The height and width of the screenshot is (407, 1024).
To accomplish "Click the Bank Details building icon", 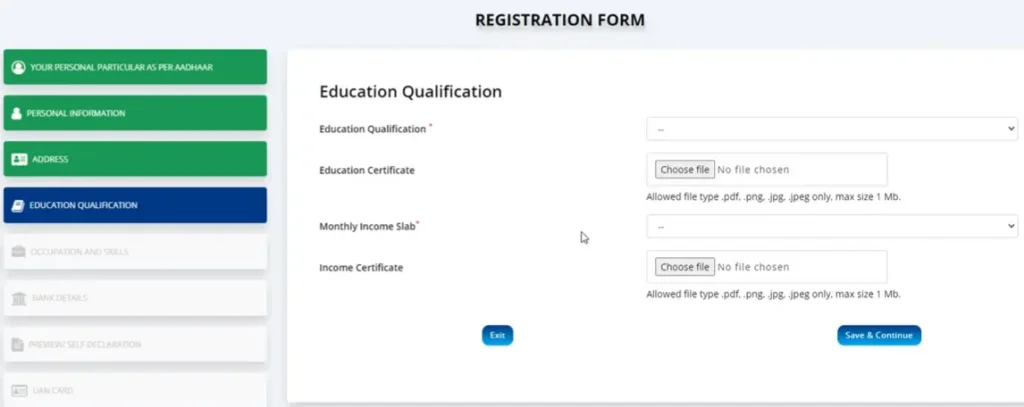I will tap(18, 298).
